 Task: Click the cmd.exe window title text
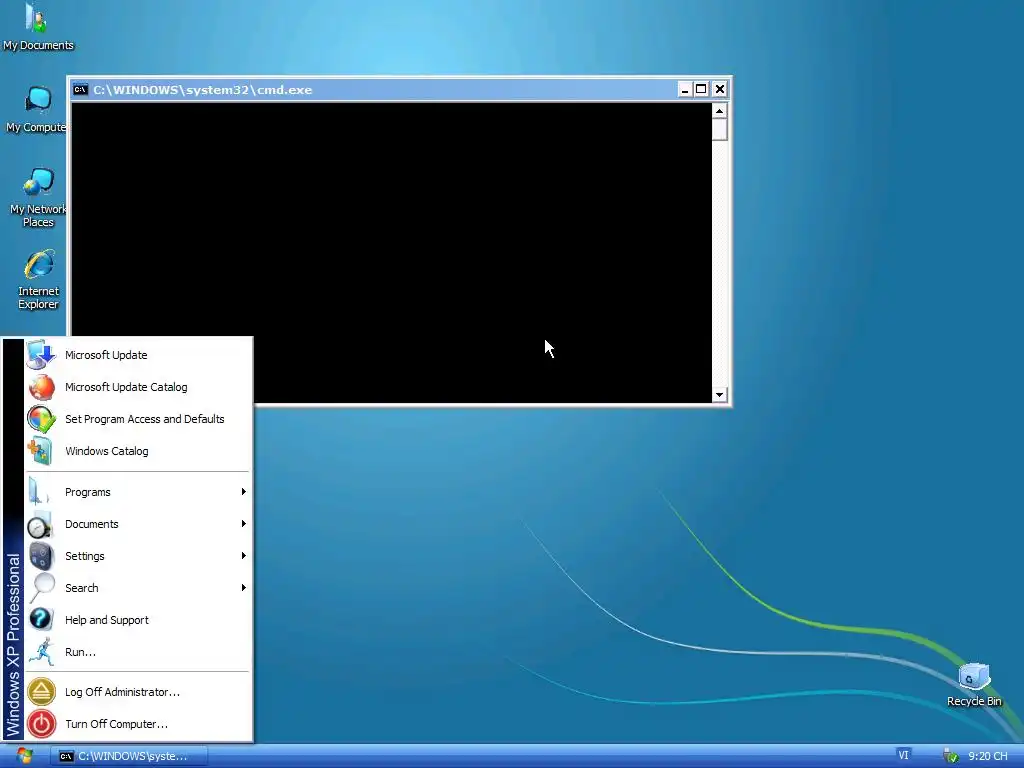[x=202, y=90]
